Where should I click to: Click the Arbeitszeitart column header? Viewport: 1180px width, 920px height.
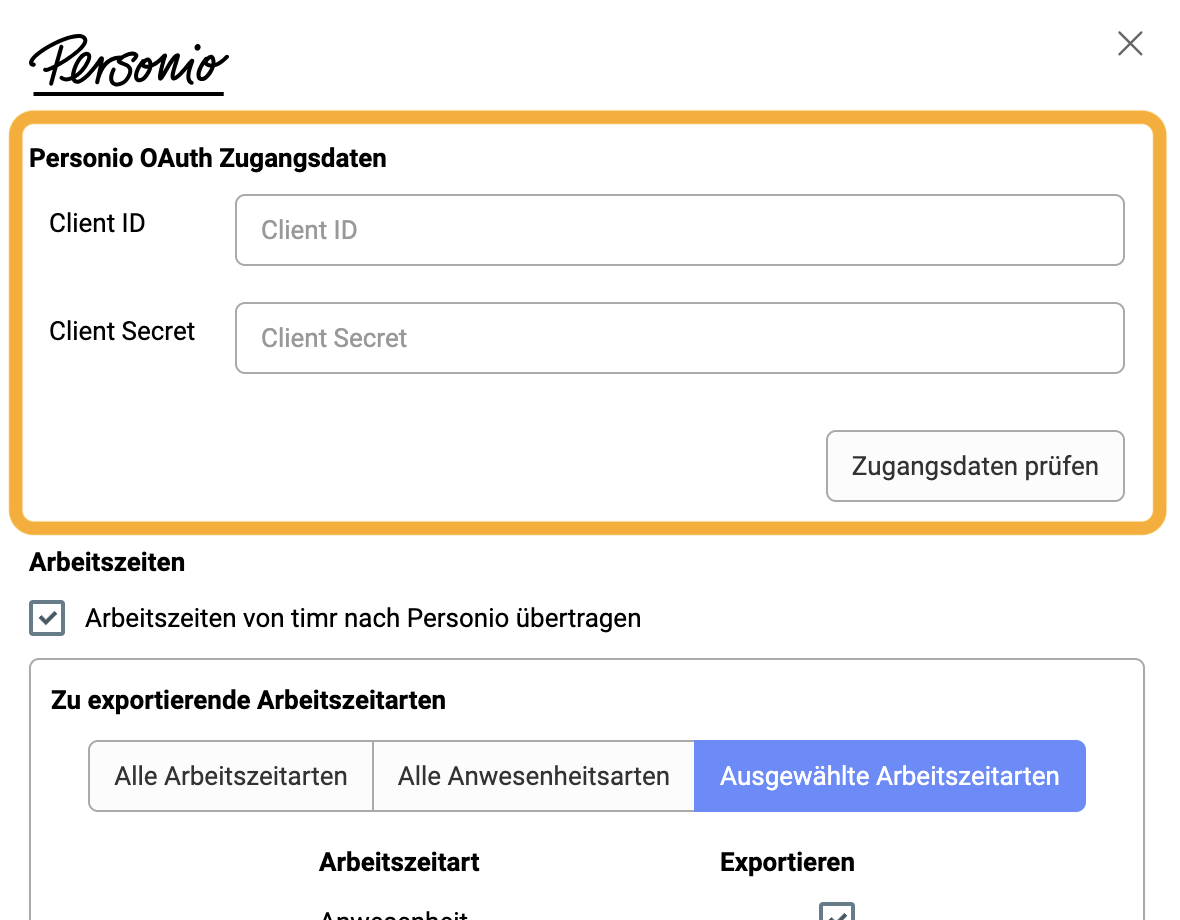(x=399, y=862)
